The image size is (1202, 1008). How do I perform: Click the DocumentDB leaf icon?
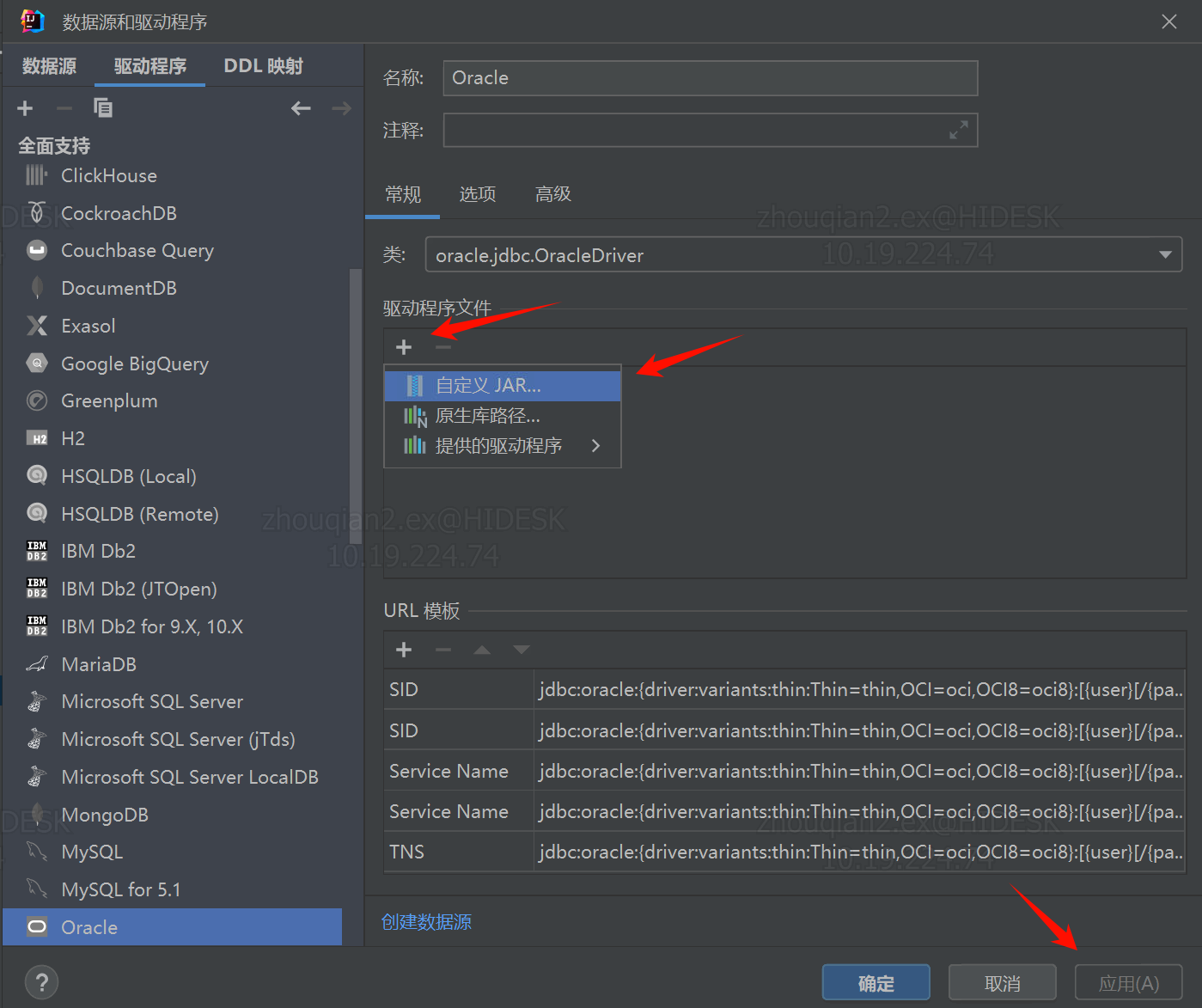[x=36, y=288]
